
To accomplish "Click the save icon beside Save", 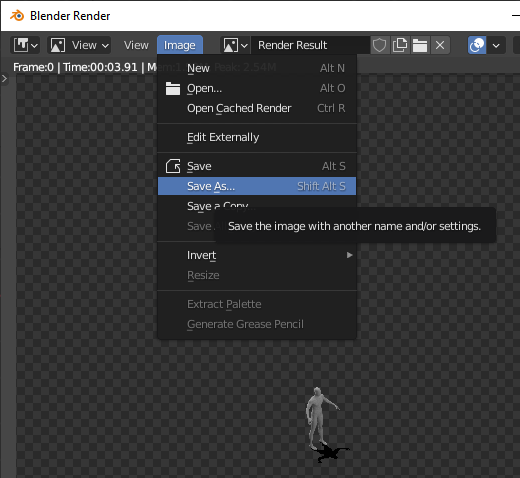I will (x=173, y=166).
